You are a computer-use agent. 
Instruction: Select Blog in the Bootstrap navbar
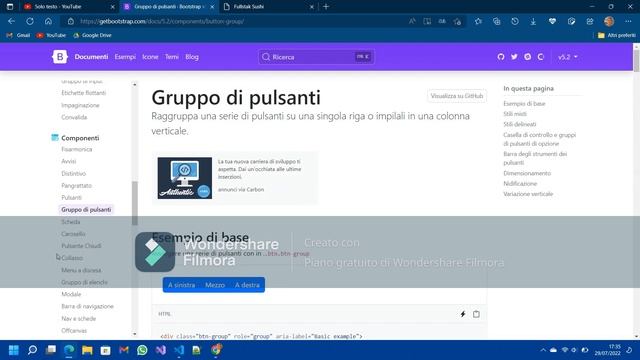[x=192, y=57]
